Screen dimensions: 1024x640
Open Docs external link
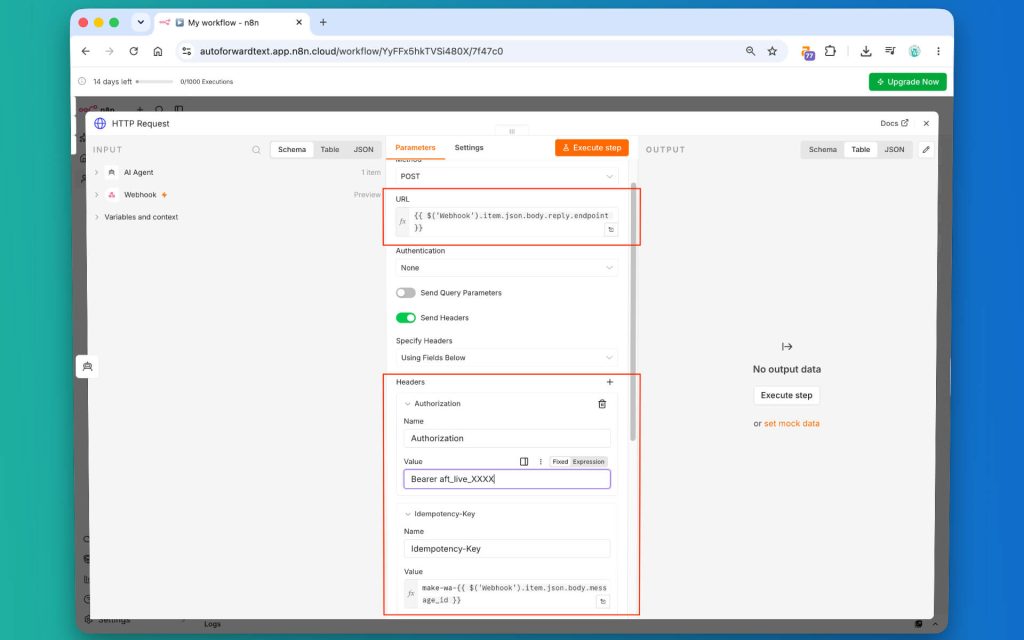point(894,123)
